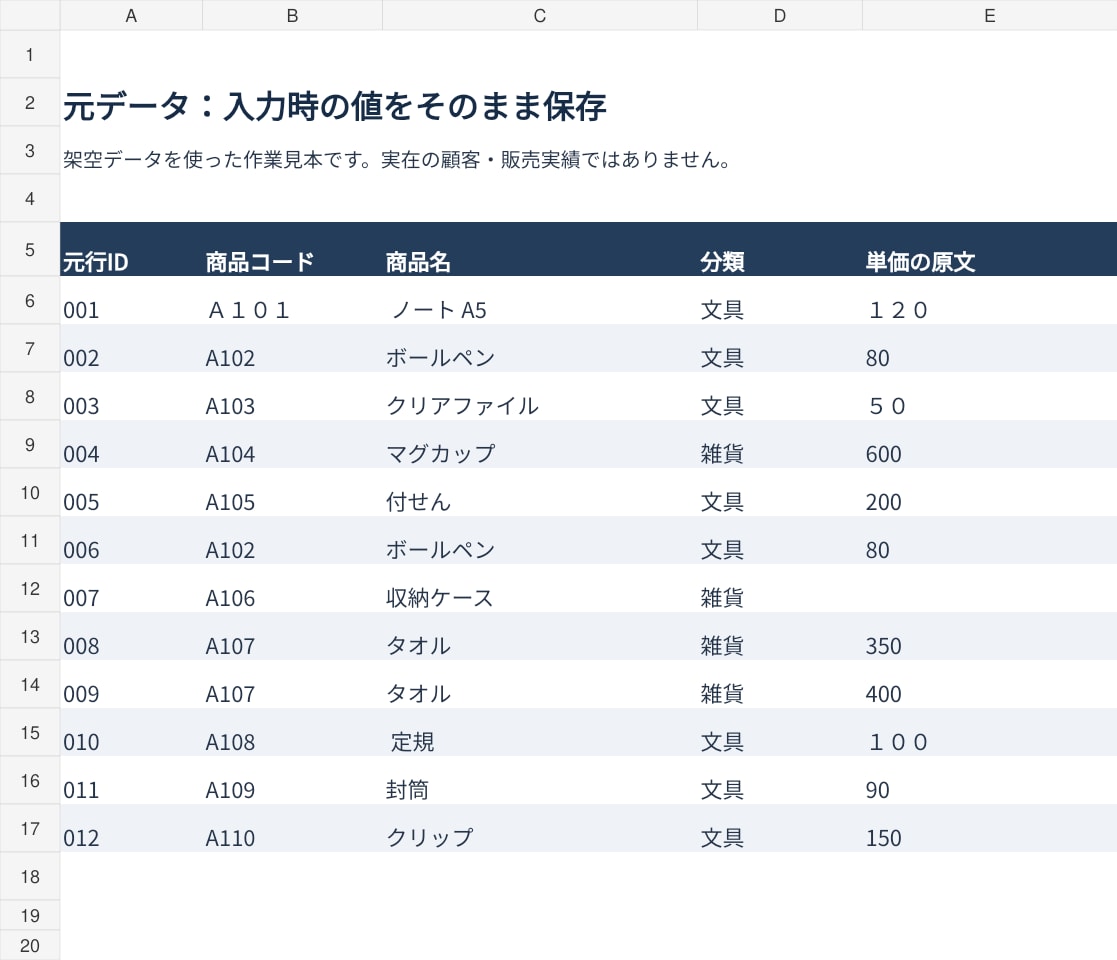Screen dimensions: 1117x960
Task: Select price 400
Action: tap(989, 684)
